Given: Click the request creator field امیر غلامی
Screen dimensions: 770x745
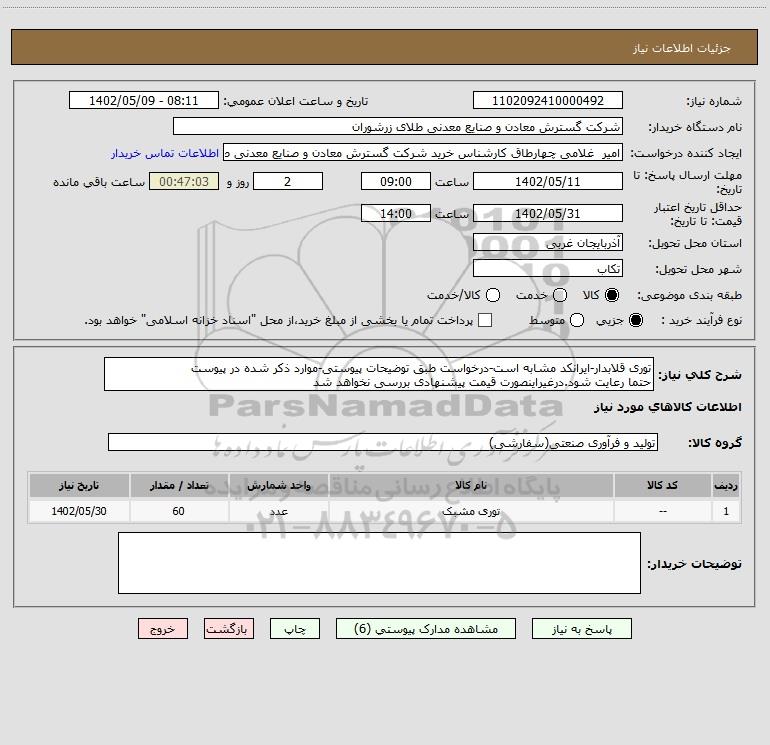Looking at the screenshot, I should [x=423, y=153].
